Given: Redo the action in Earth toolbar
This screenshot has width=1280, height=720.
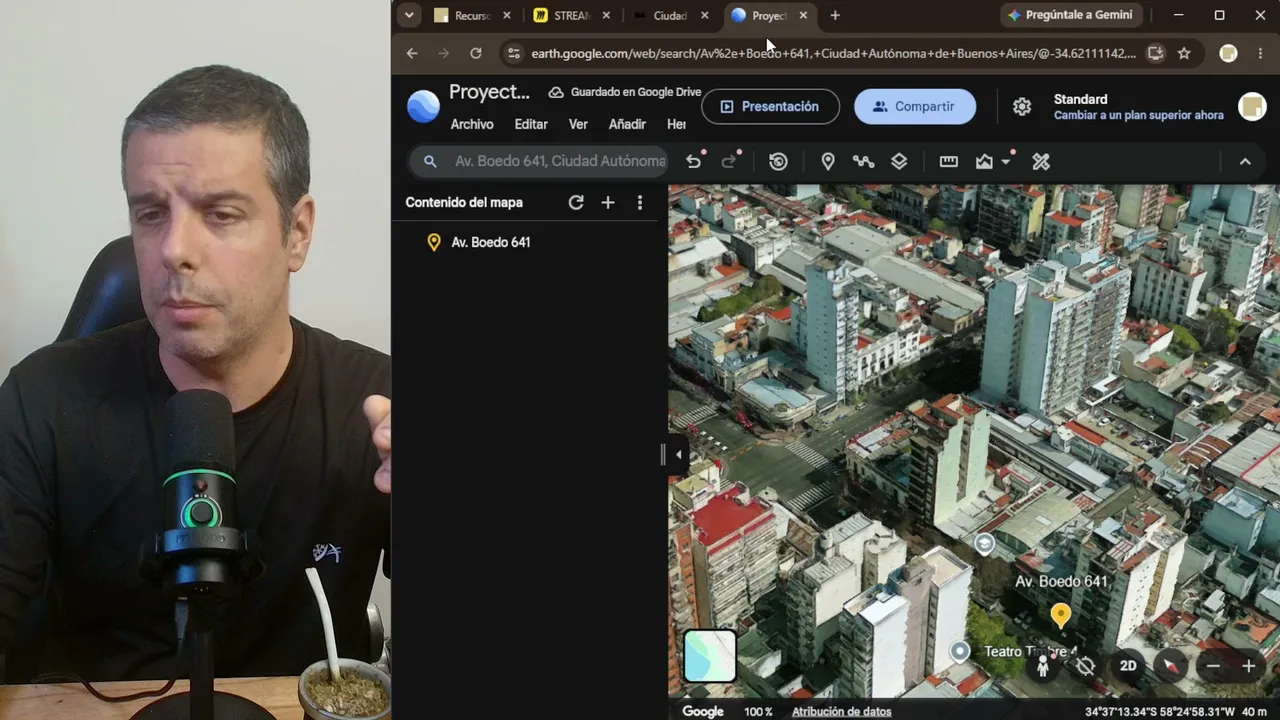Looking at the screenshot, I should [729, 161].
